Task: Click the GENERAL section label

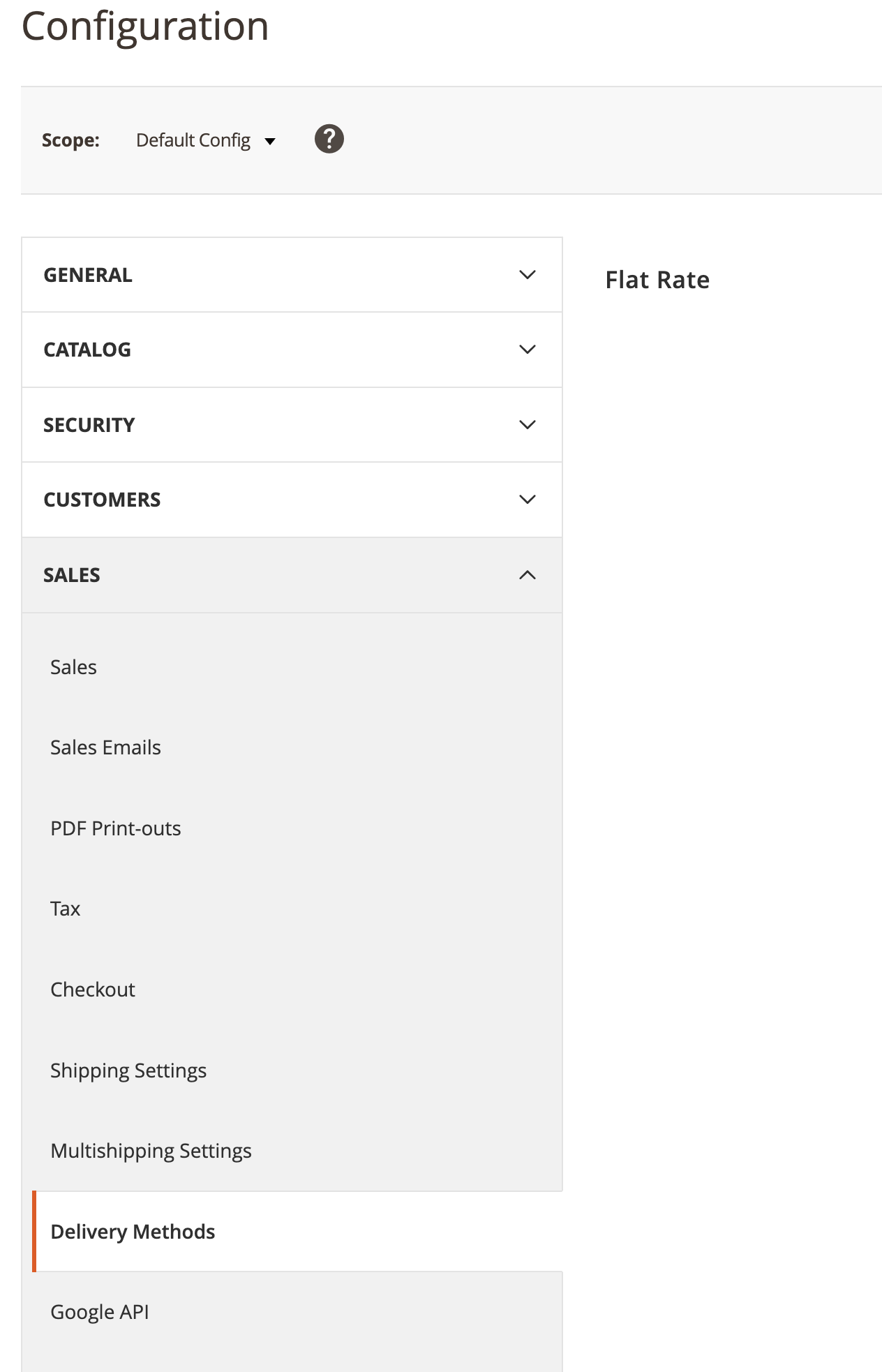Action: click(x=88, y=275)
